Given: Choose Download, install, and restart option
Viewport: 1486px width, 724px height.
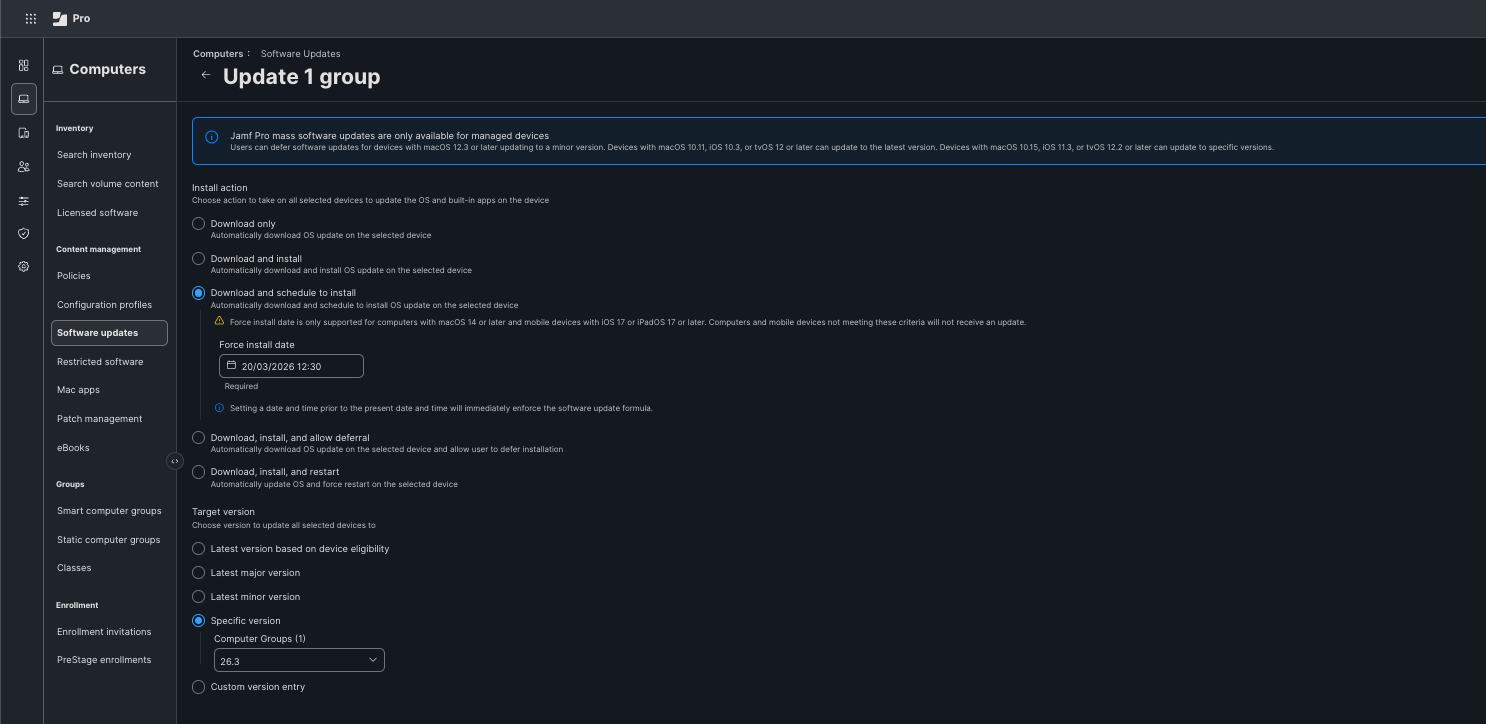Looking at the screenshot, I should click(x=198, y=471).
